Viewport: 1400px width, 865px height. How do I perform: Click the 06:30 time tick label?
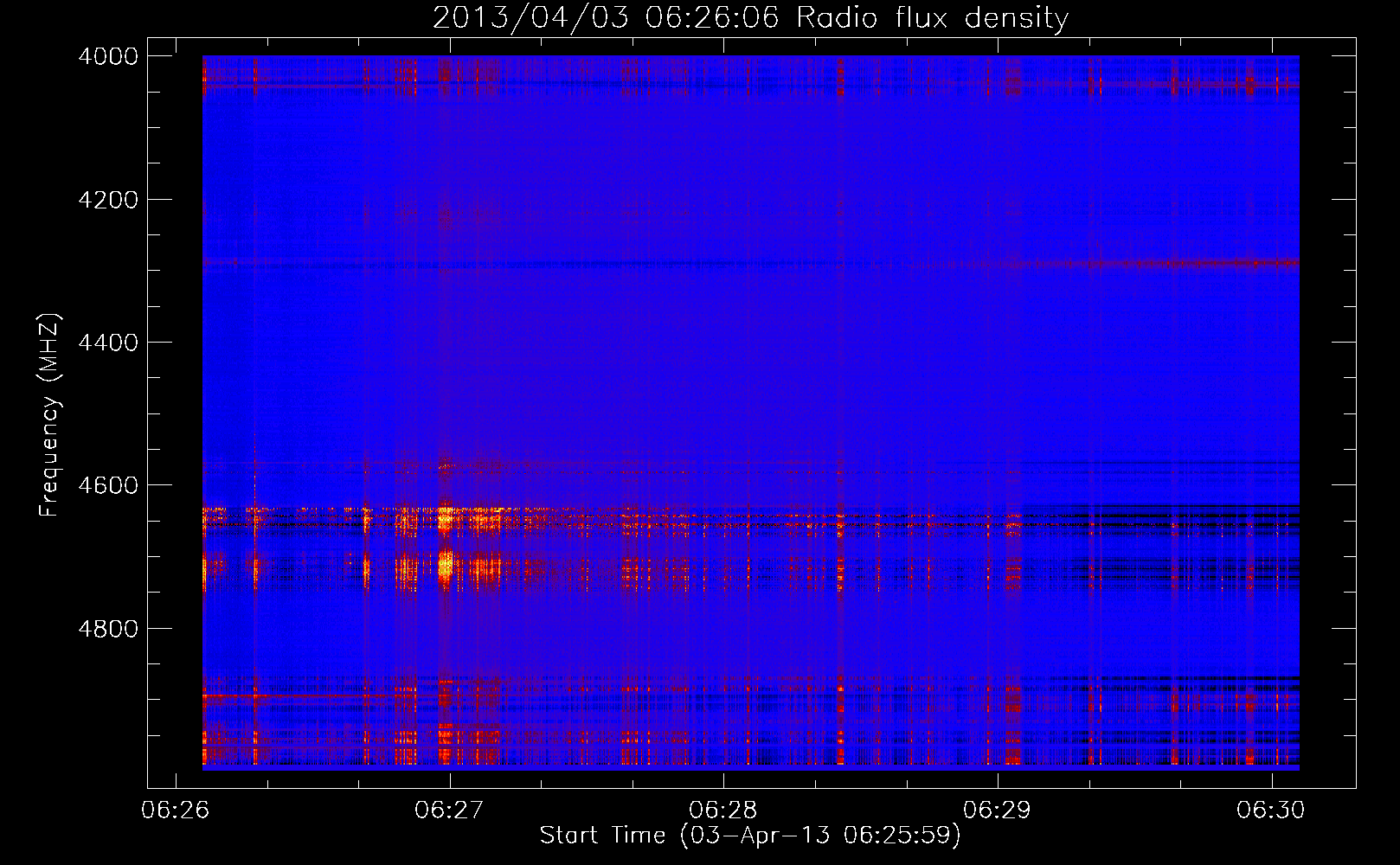[x=1271, y=811]
